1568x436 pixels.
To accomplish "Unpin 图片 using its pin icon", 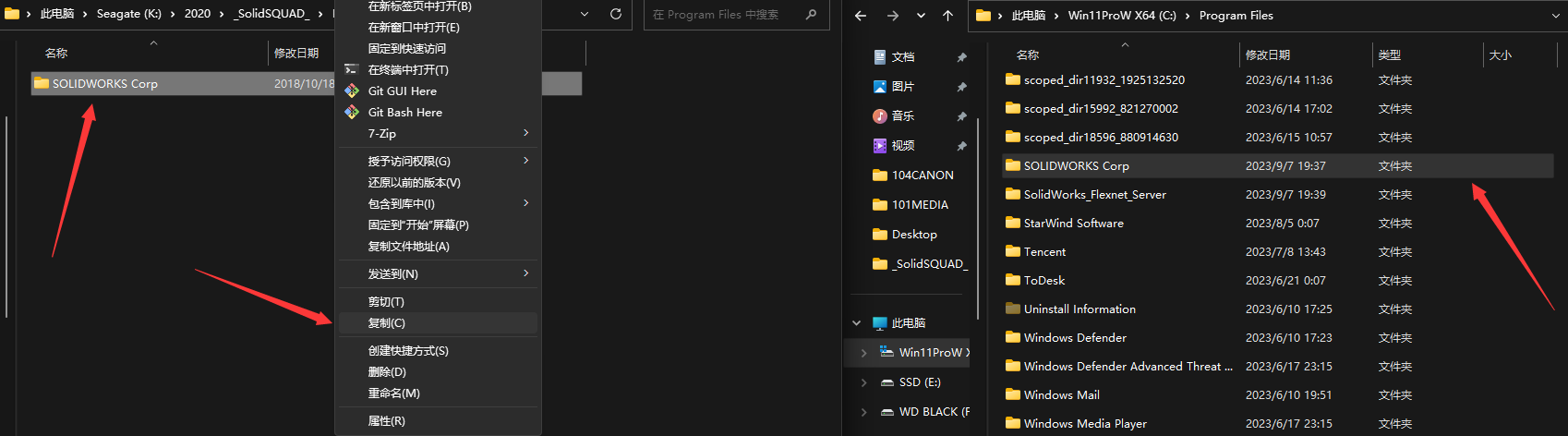I will point(961,87).
